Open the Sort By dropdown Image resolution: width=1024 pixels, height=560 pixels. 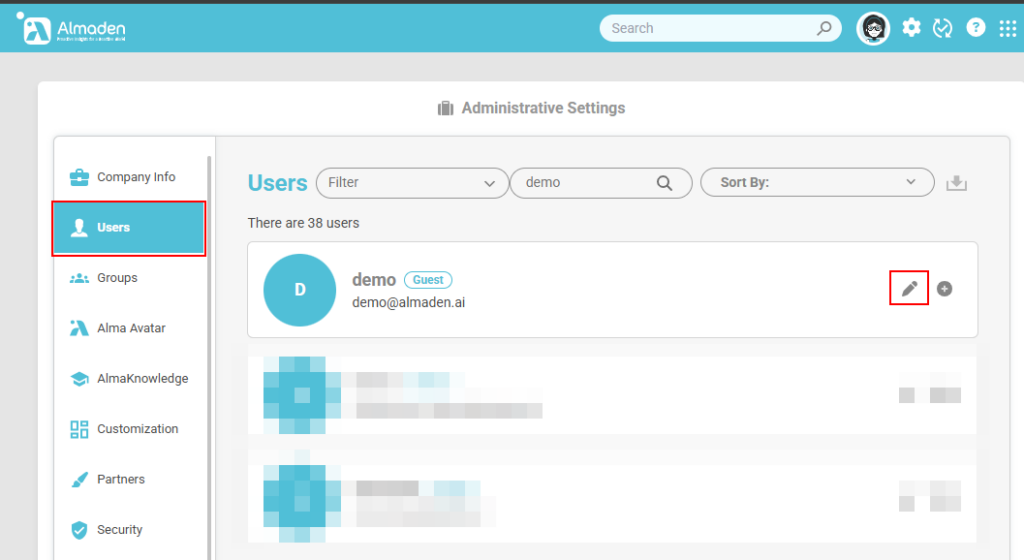(x=817, y=183)
